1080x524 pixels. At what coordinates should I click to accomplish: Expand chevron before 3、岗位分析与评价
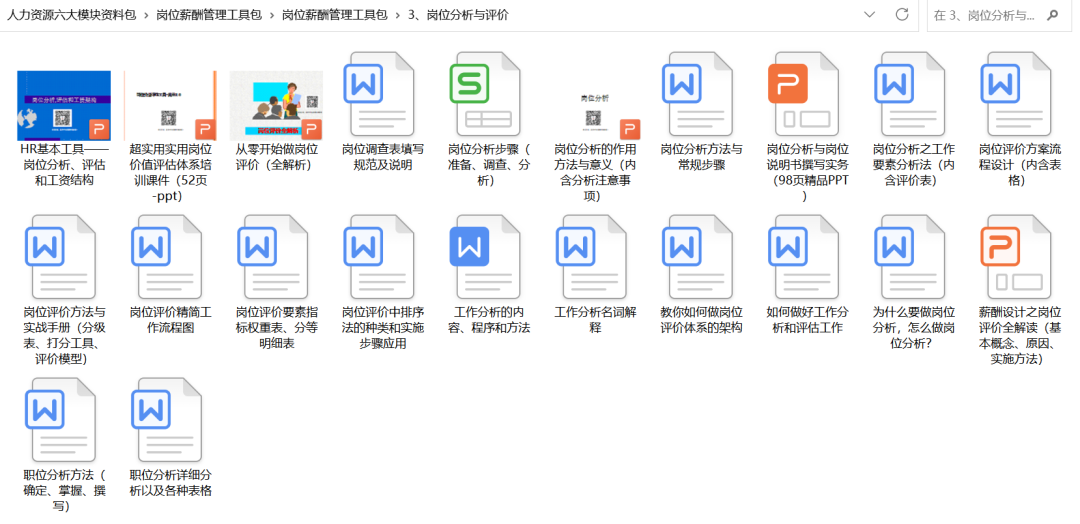tap(397, 15)
